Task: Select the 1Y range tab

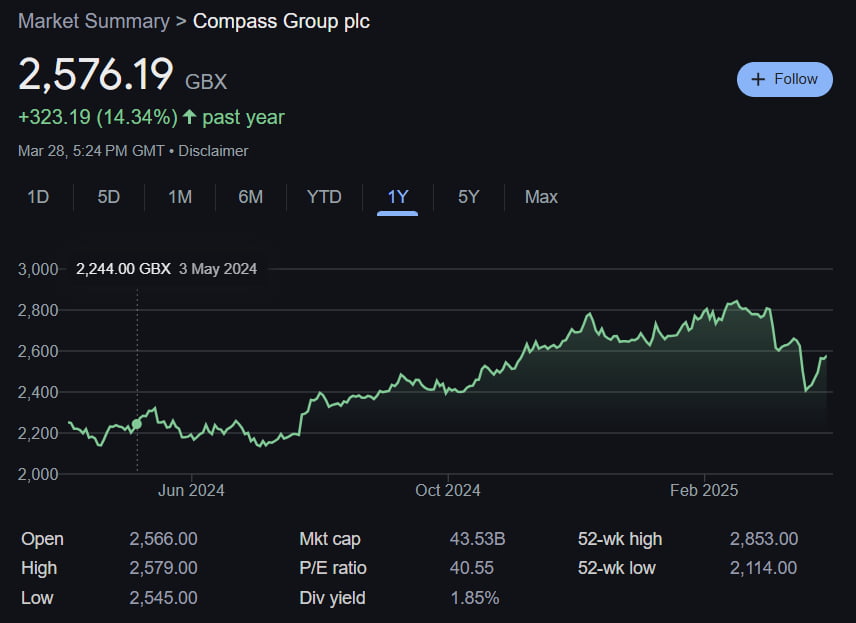Action: (398, 197)
